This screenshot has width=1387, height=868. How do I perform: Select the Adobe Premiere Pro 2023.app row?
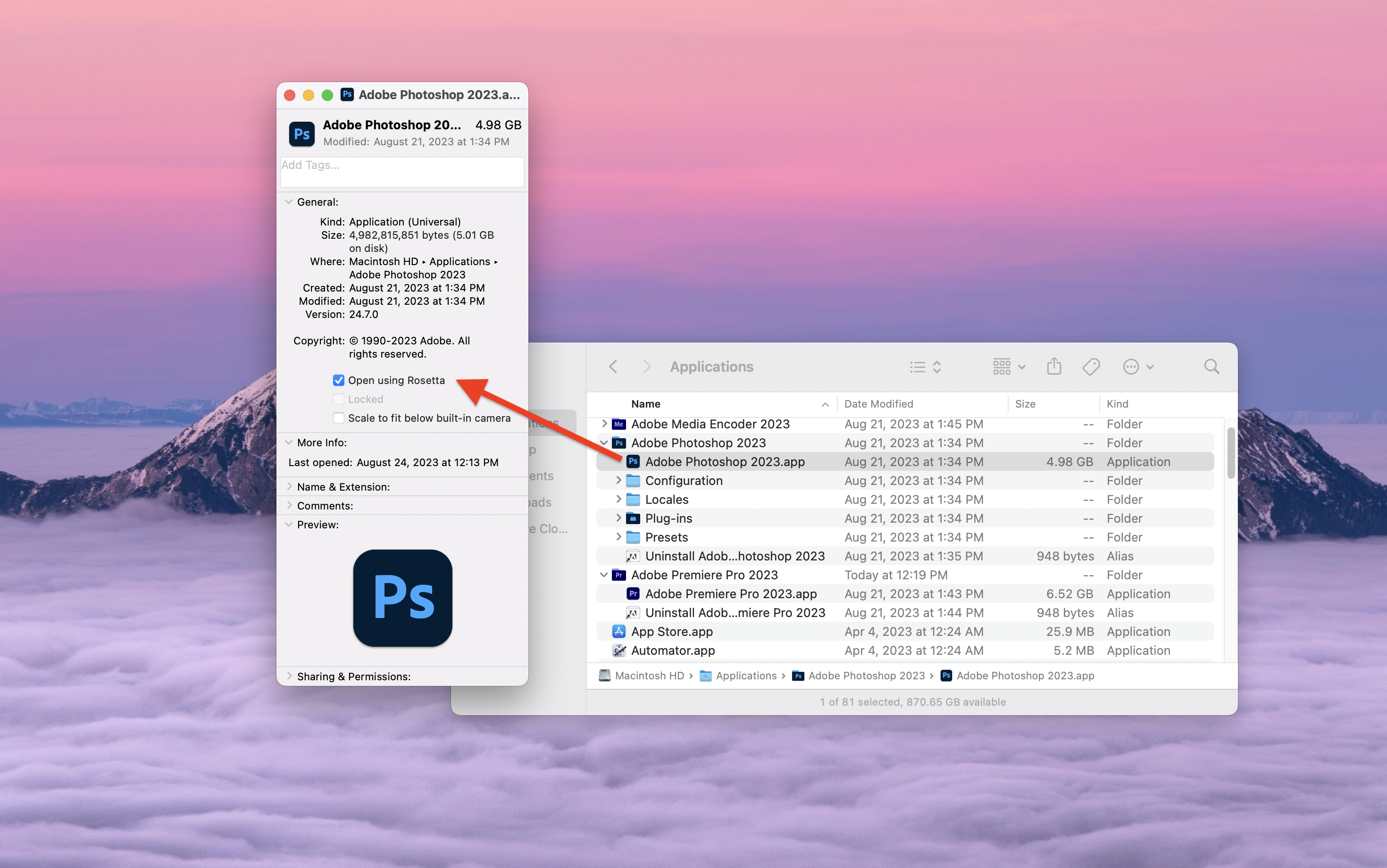click(730, 593)
